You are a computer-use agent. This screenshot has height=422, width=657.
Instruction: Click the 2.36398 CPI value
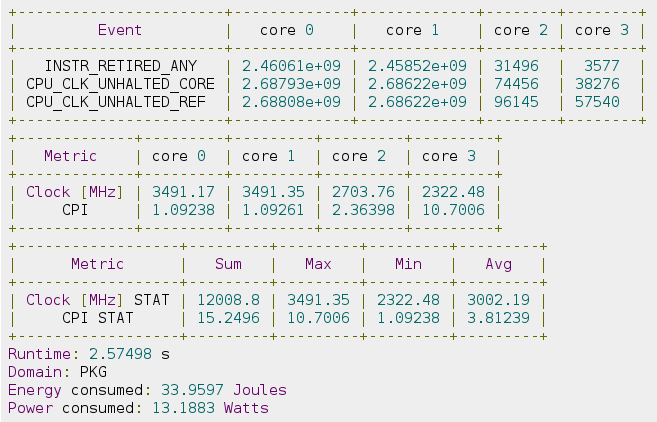click(x=362, y=210)
